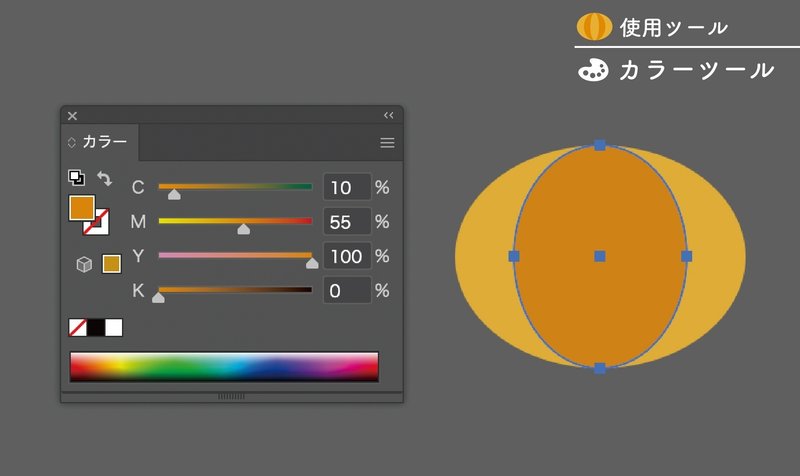The height and width of the screenshot is (476, 800).
Task: Collapse the panel with double arrows
Action: coord(389,115)
